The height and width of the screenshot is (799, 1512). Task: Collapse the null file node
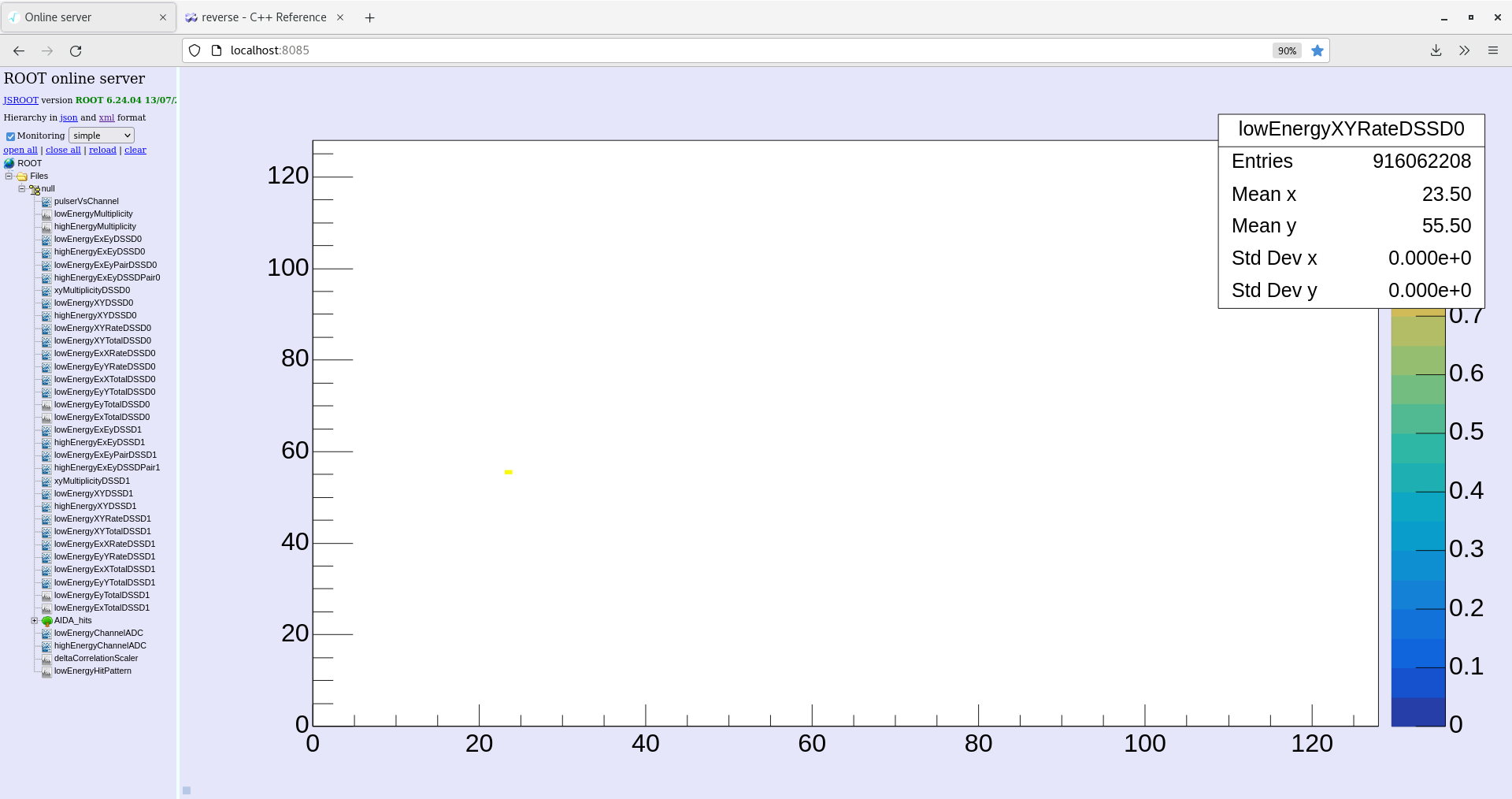[21, 188]
